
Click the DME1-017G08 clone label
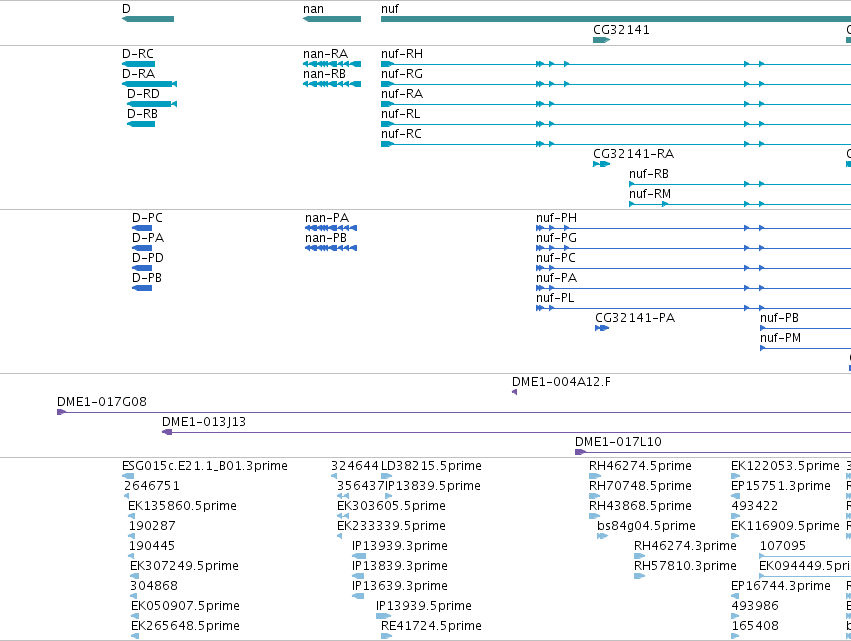click(x=101, y=402)
